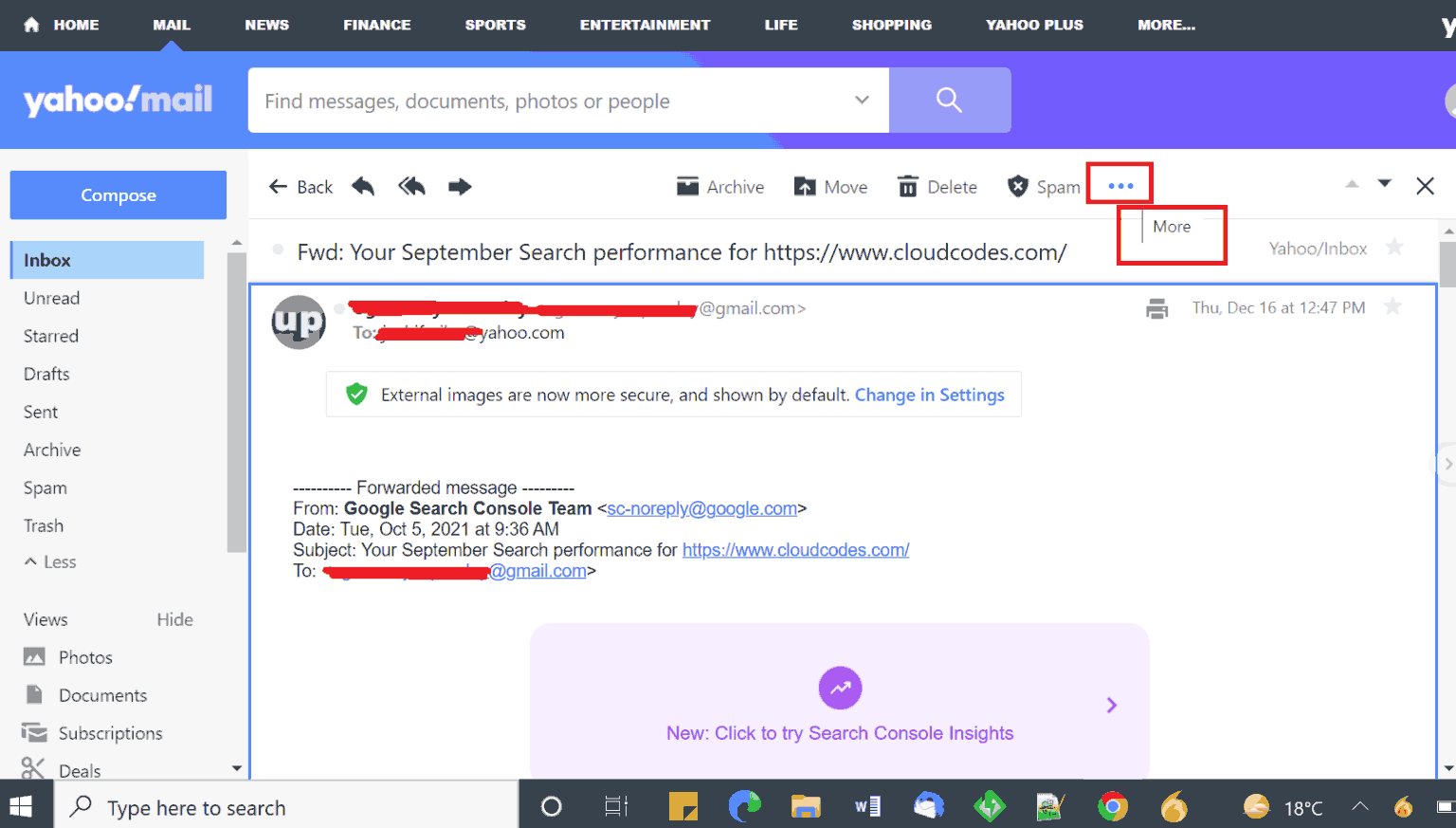Expand the advanced search dropdown arrow

862,100
